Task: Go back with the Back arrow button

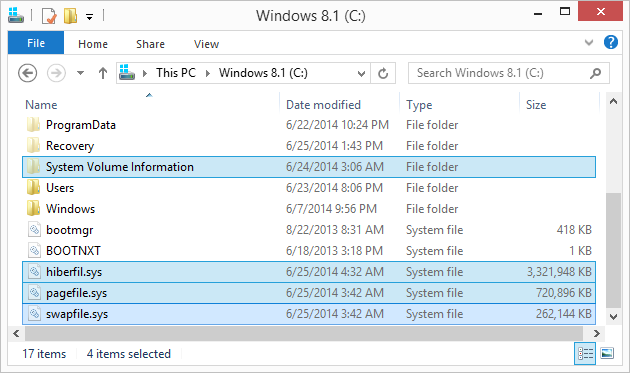Action: [x=27, y=73]
